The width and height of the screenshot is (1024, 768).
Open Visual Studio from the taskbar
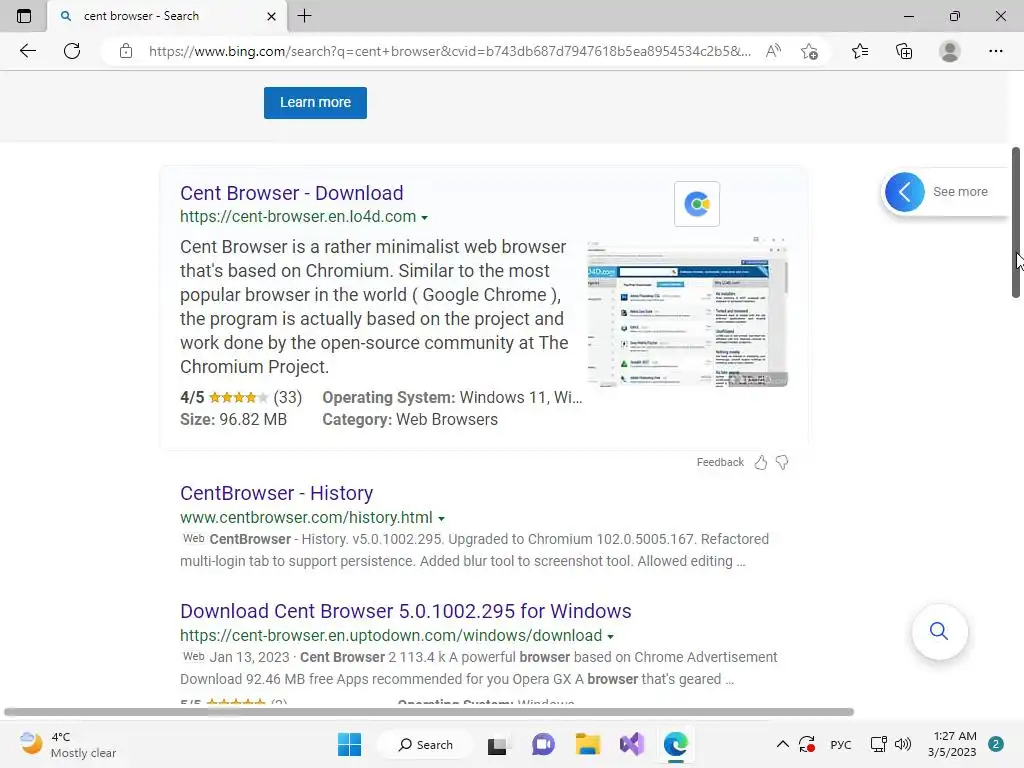[632, 744]
